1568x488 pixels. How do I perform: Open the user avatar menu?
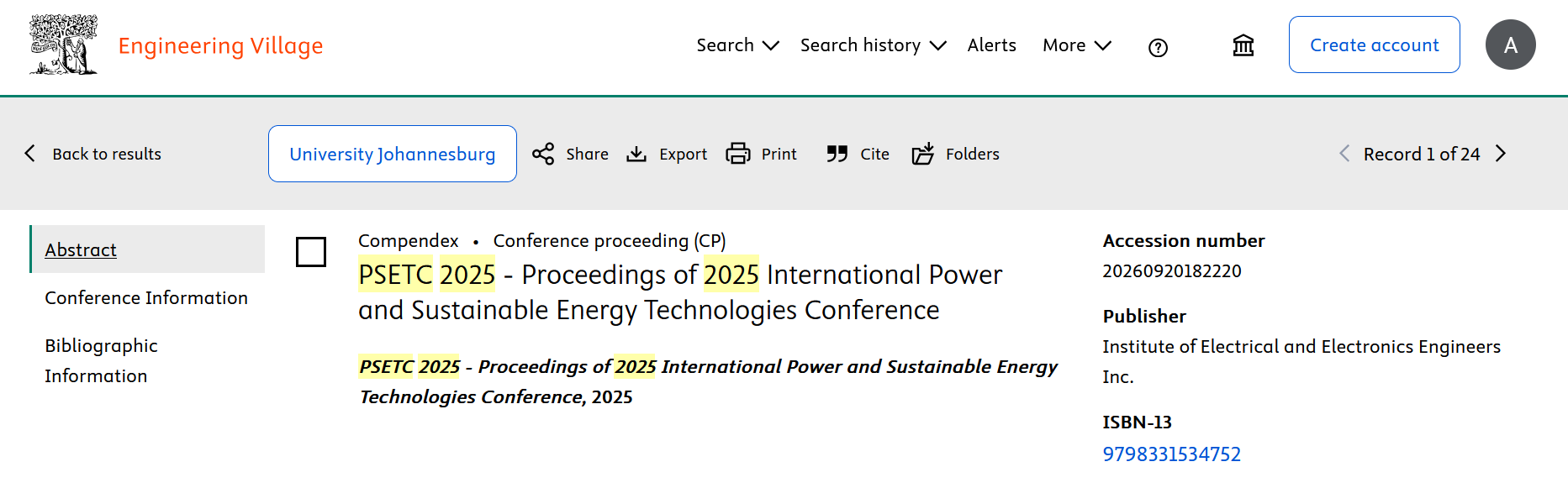pyautogui.click(x=1510, y=45)
